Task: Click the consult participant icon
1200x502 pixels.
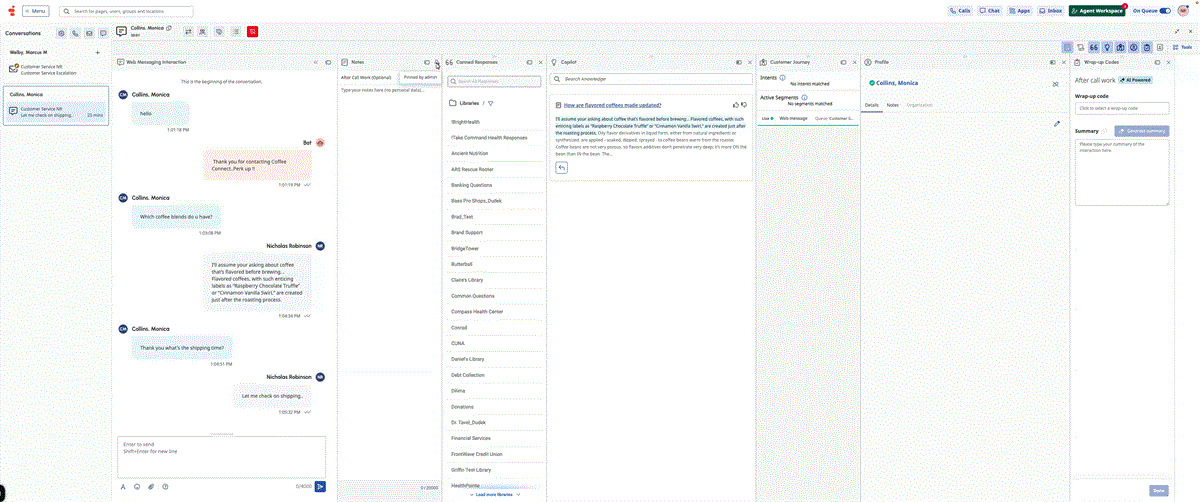Action: pyautogui.click(x=203, y=32)
